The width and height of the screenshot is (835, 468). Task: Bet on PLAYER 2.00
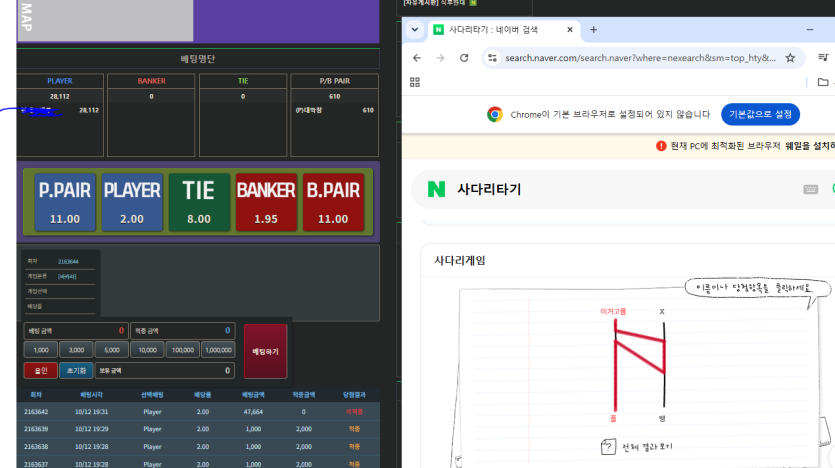point(132,202)
